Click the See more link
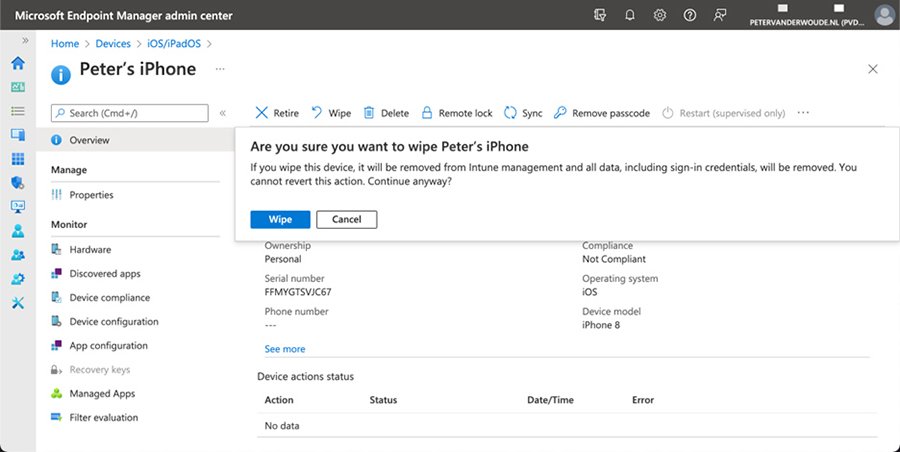This screenshot has height=452, width=900. pos(285,349)
